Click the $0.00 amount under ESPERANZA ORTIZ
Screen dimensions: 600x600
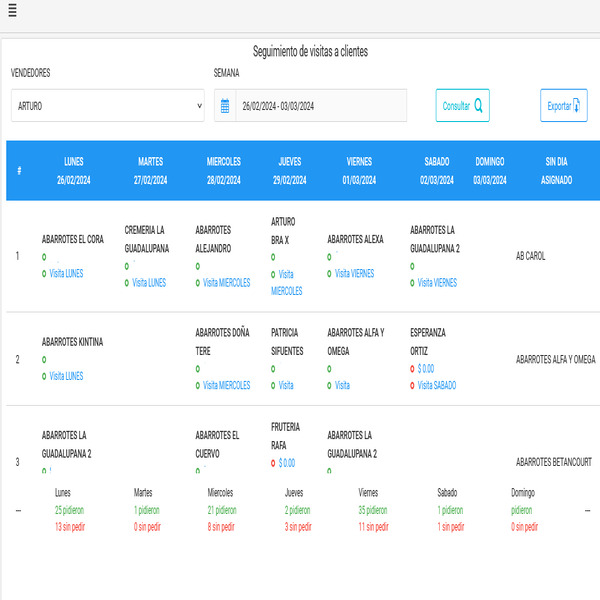425,369
